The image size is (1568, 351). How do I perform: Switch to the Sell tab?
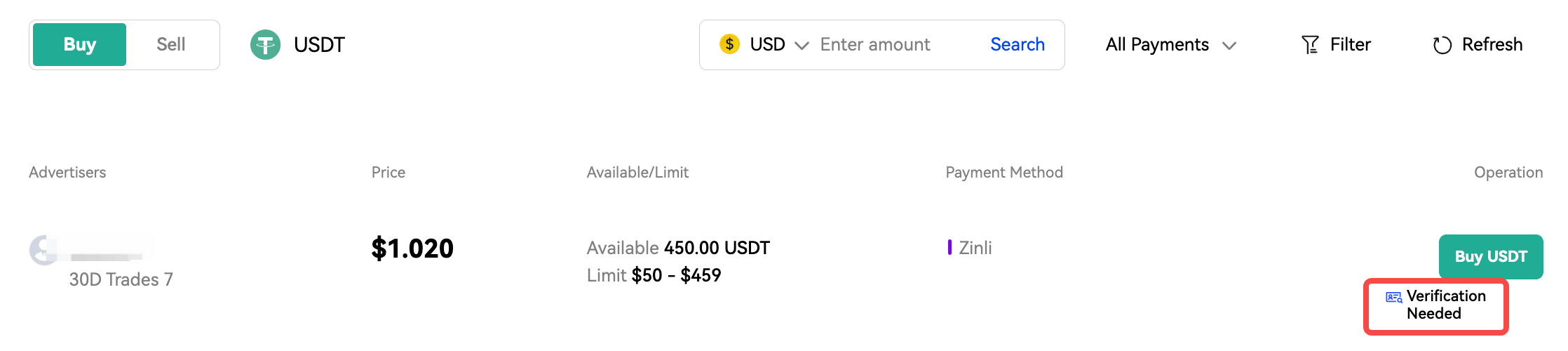click(170, 45)
